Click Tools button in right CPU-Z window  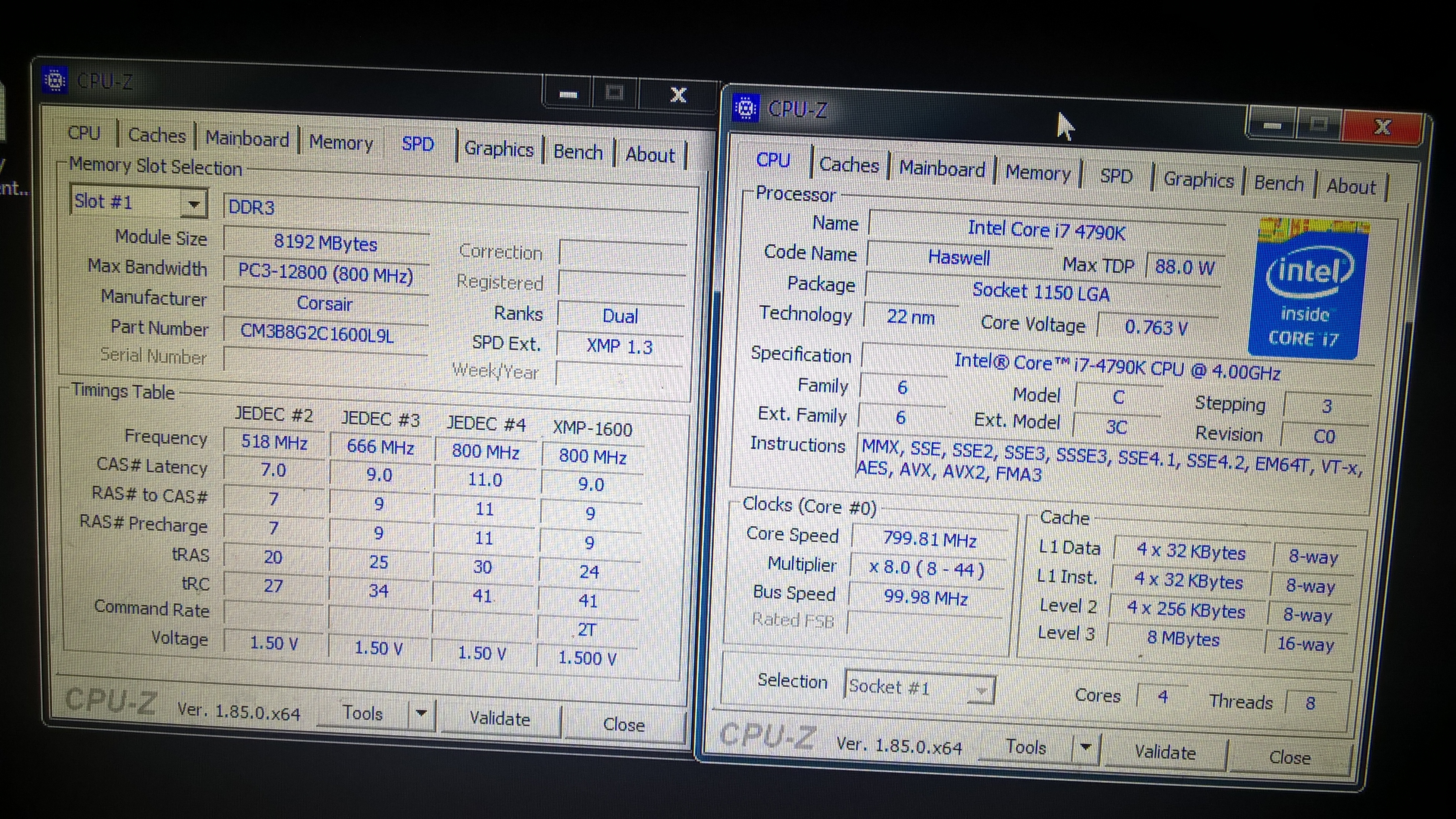1026,747
